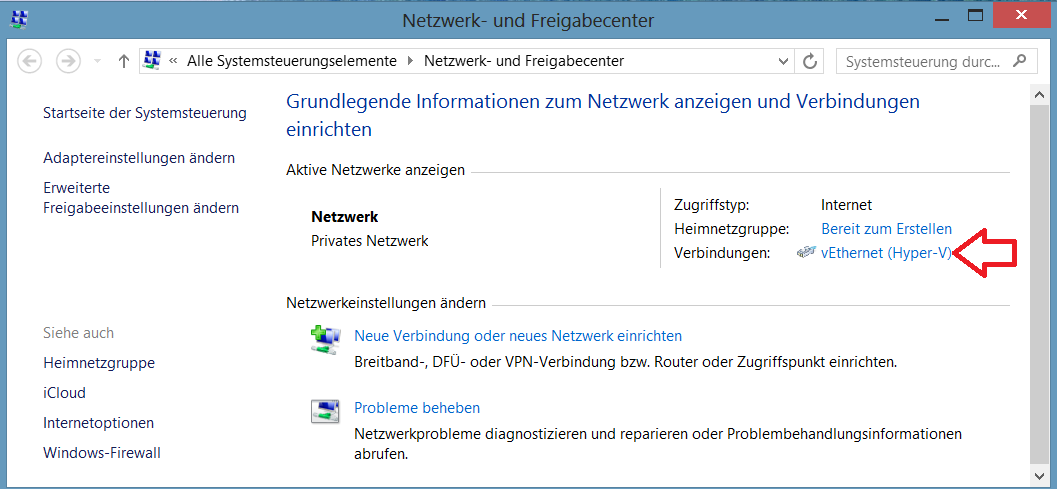Expand the breadcrumb chevron before Alle Systemsteuerungselemente
1057x489 pixels.
point(173,61)
